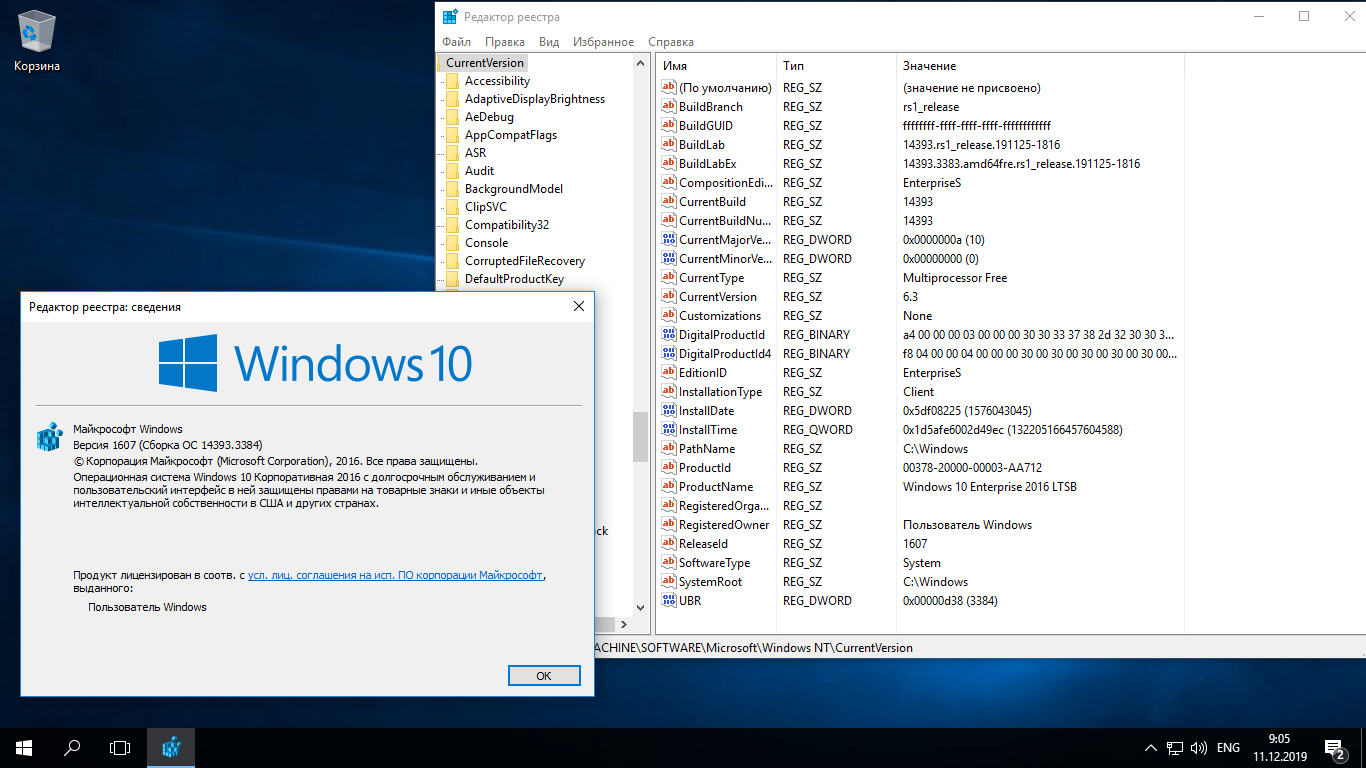Select the AdaptiveDisplayBrightness folder icon

[x=452, y=99]
